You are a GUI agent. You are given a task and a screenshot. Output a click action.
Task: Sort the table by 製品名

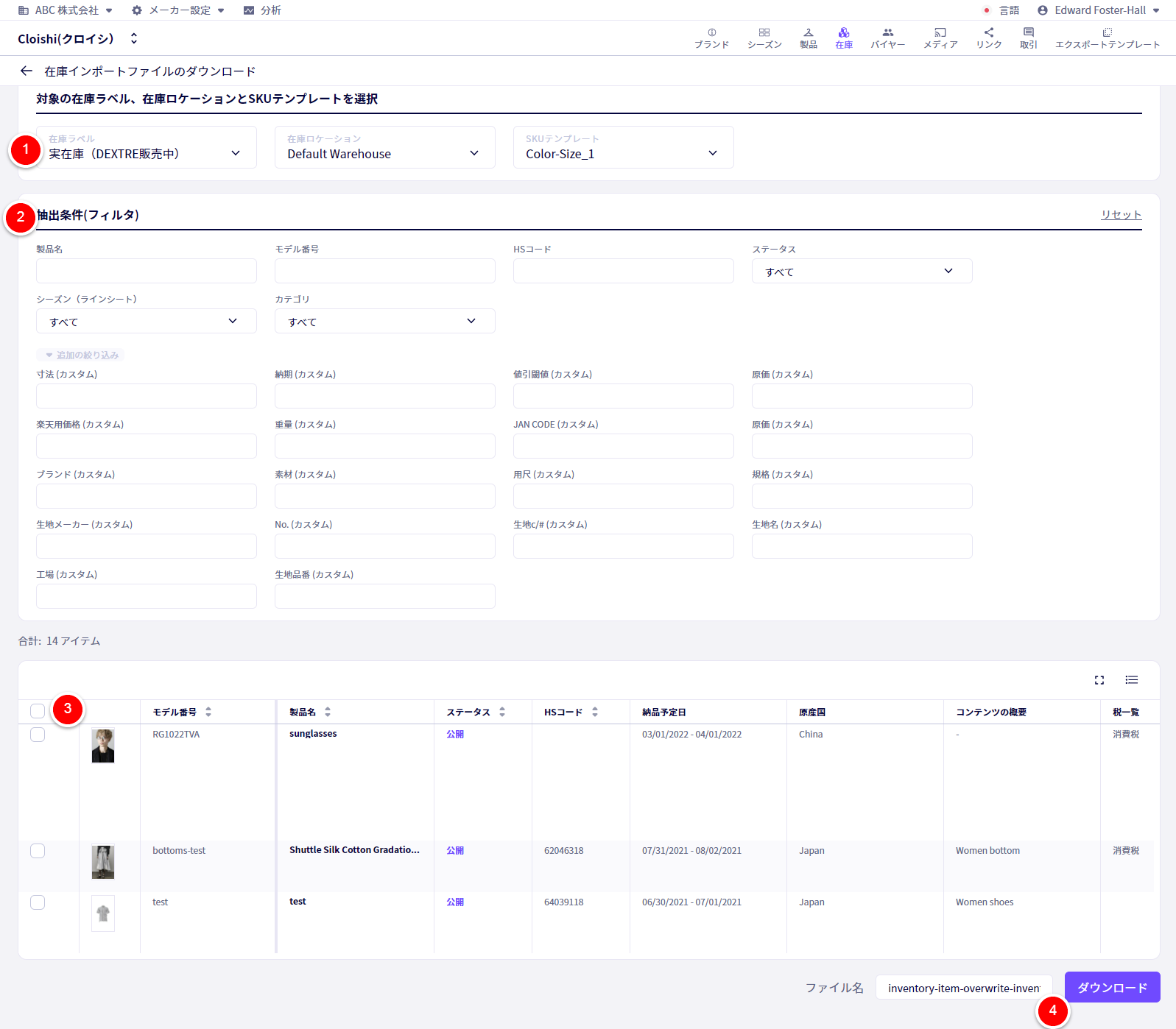[328, 712]
